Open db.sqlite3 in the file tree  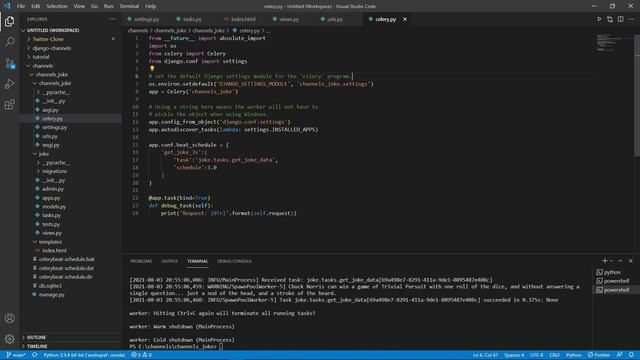(x=50, y=286)
